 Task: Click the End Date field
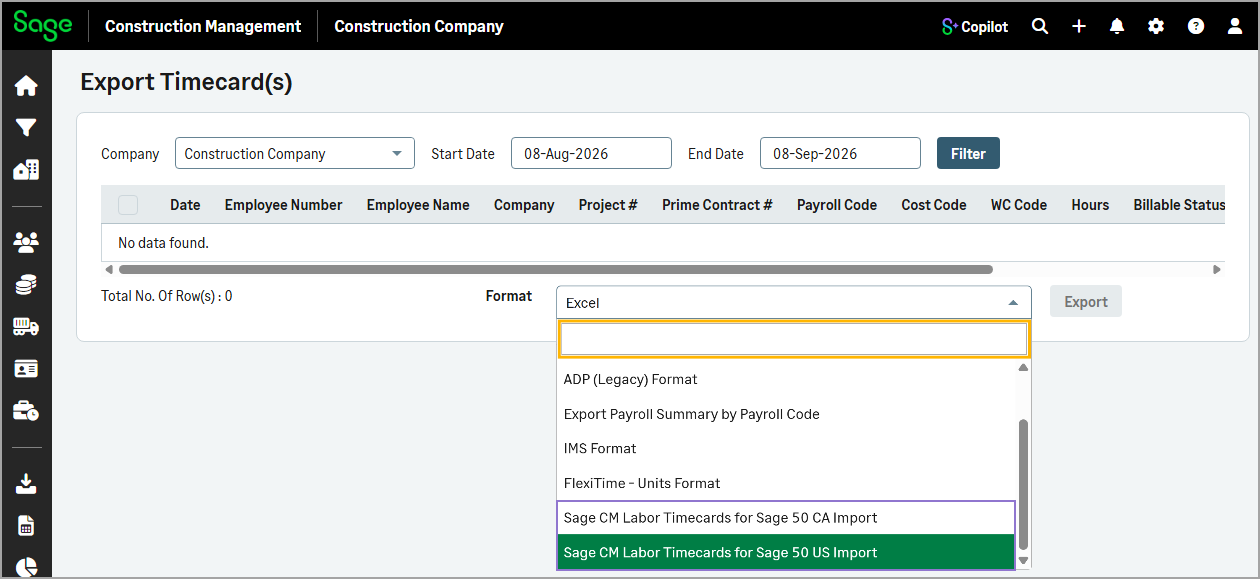pyautogui.click(x=840, y=154)
